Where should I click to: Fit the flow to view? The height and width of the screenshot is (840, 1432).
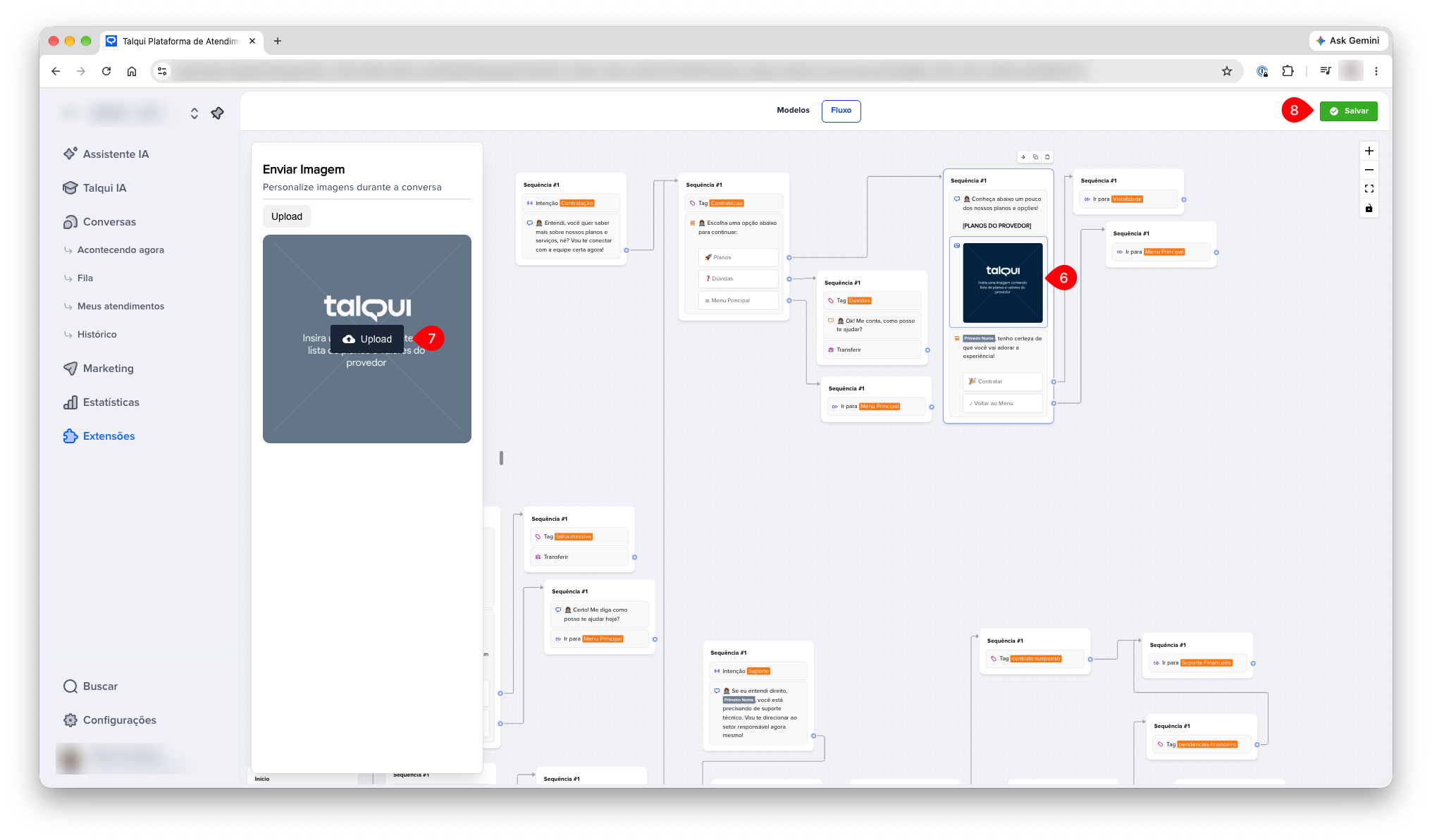pos(1369,189)
